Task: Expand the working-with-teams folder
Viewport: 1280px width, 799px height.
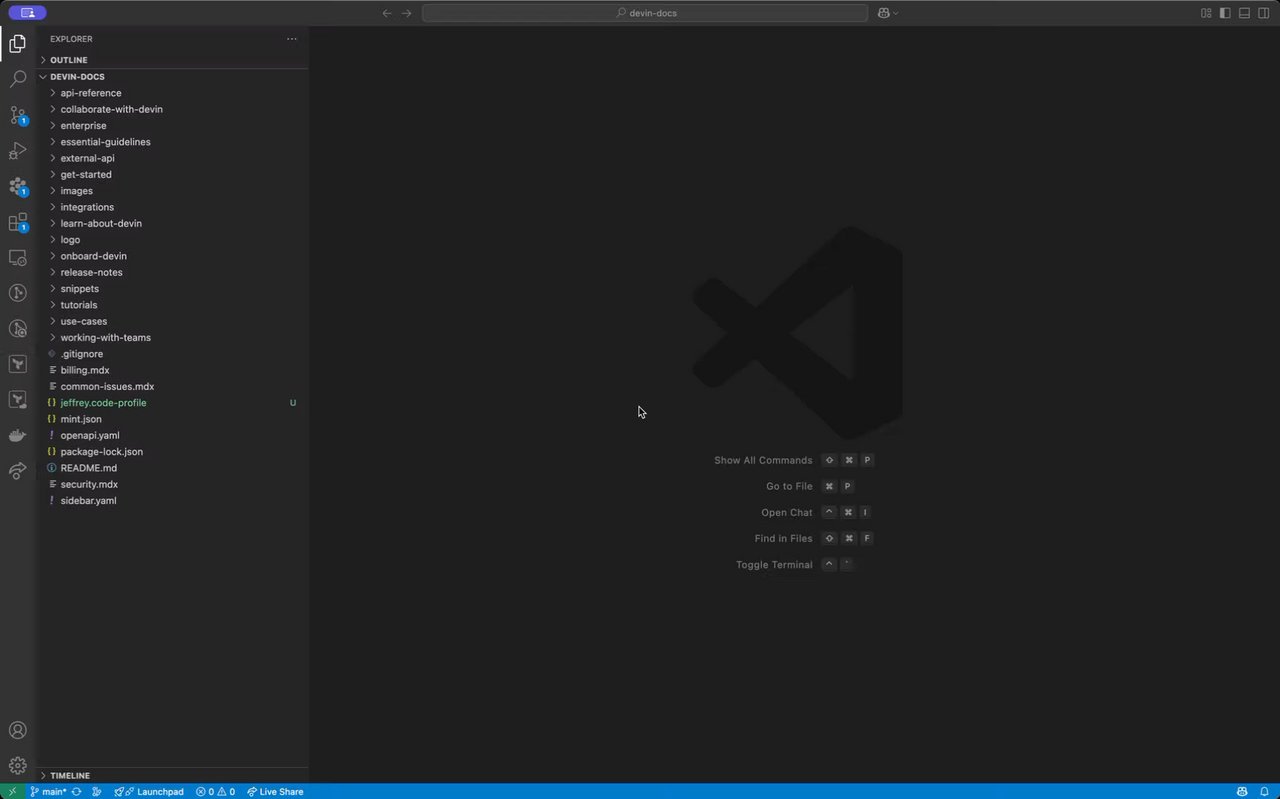Action: point(173,337)
